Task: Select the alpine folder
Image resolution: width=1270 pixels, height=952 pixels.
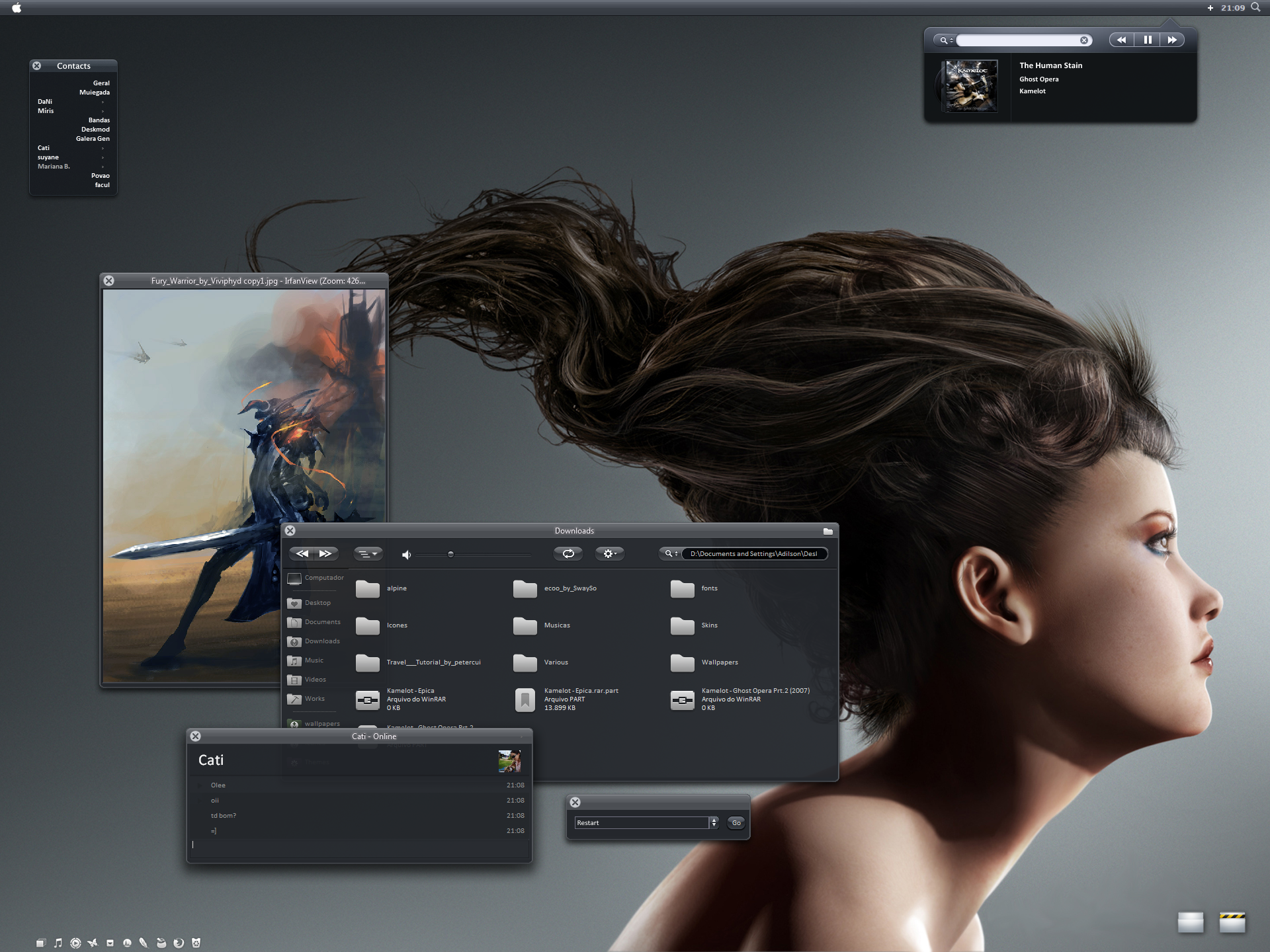Action: click(382, 588)
